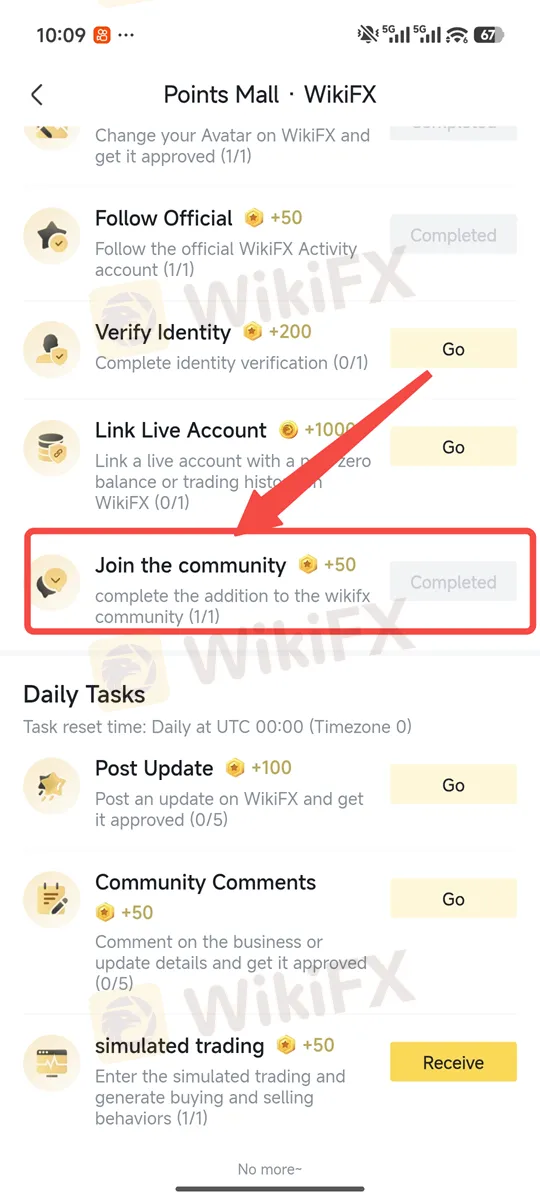Click Go for Post Update
Image resolution: width=540 pixels, height=1200 pixels.
(453, 785)
